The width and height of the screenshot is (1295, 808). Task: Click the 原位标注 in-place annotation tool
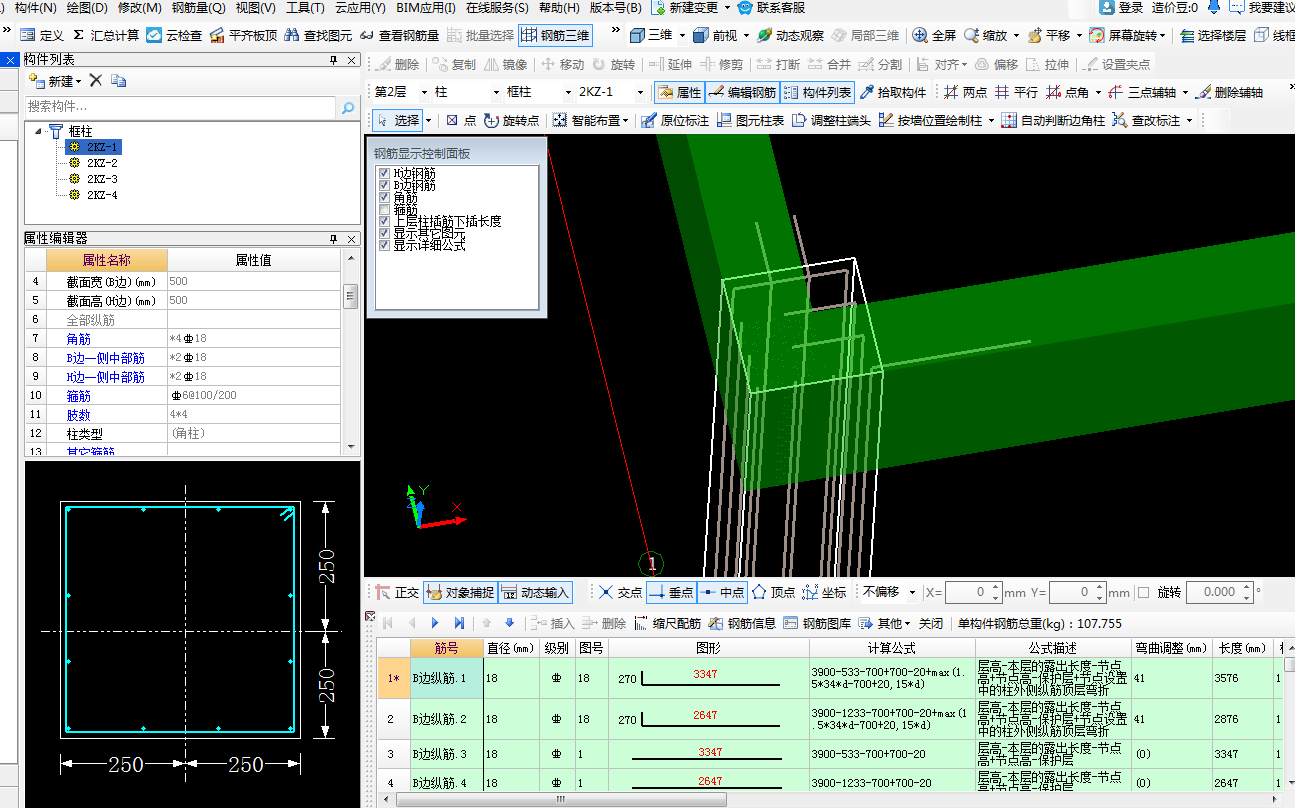(675, 120)
